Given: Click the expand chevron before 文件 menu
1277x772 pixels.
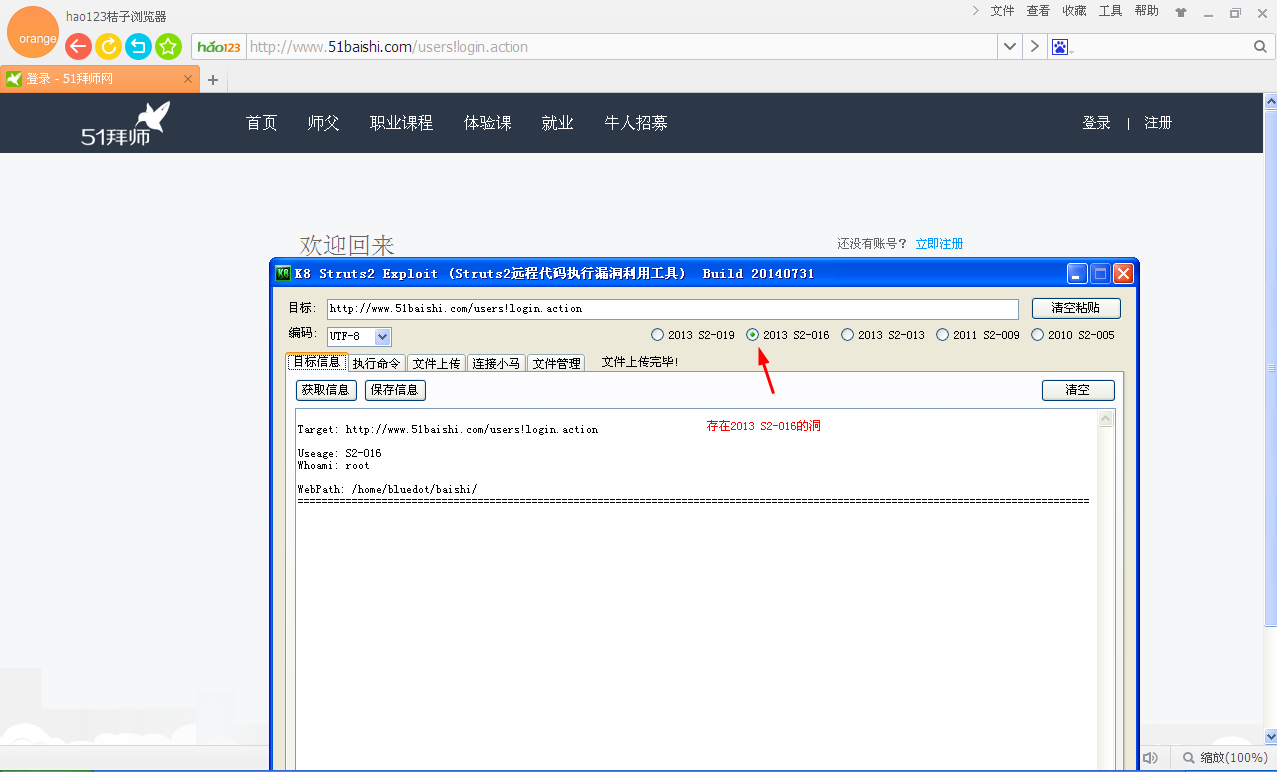Looking at the screenshot, I should tap(975, 11).
